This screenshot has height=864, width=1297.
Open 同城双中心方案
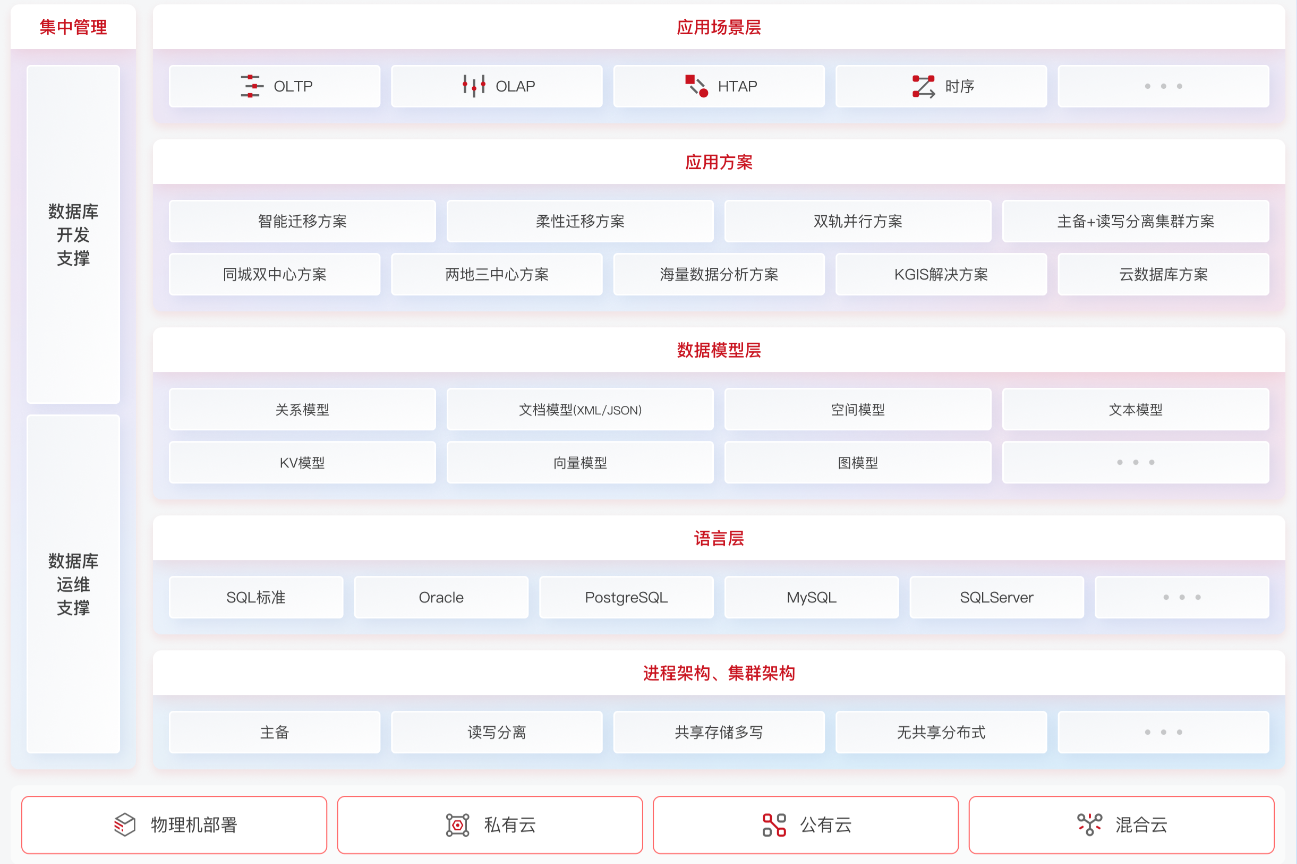(x=274, y=274)
